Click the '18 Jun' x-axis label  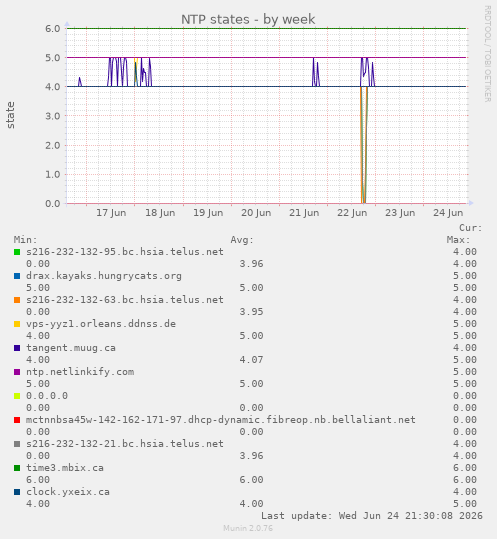tap(160, 213)
